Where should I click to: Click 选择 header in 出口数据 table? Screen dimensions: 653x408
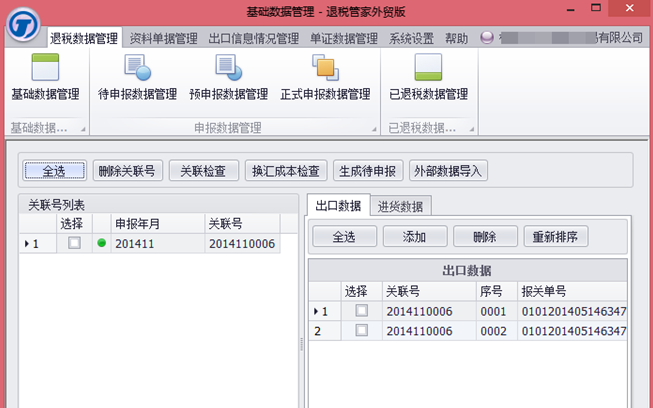click(x=361, y=291)
